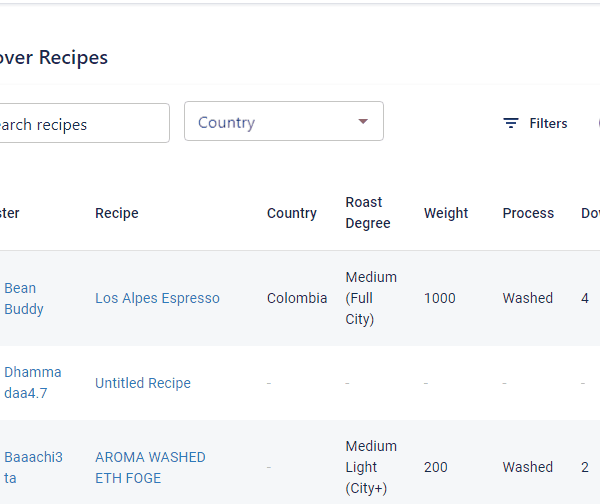View the Dhamma daa4.7 roaster link
600x504 pixels.
32,382
